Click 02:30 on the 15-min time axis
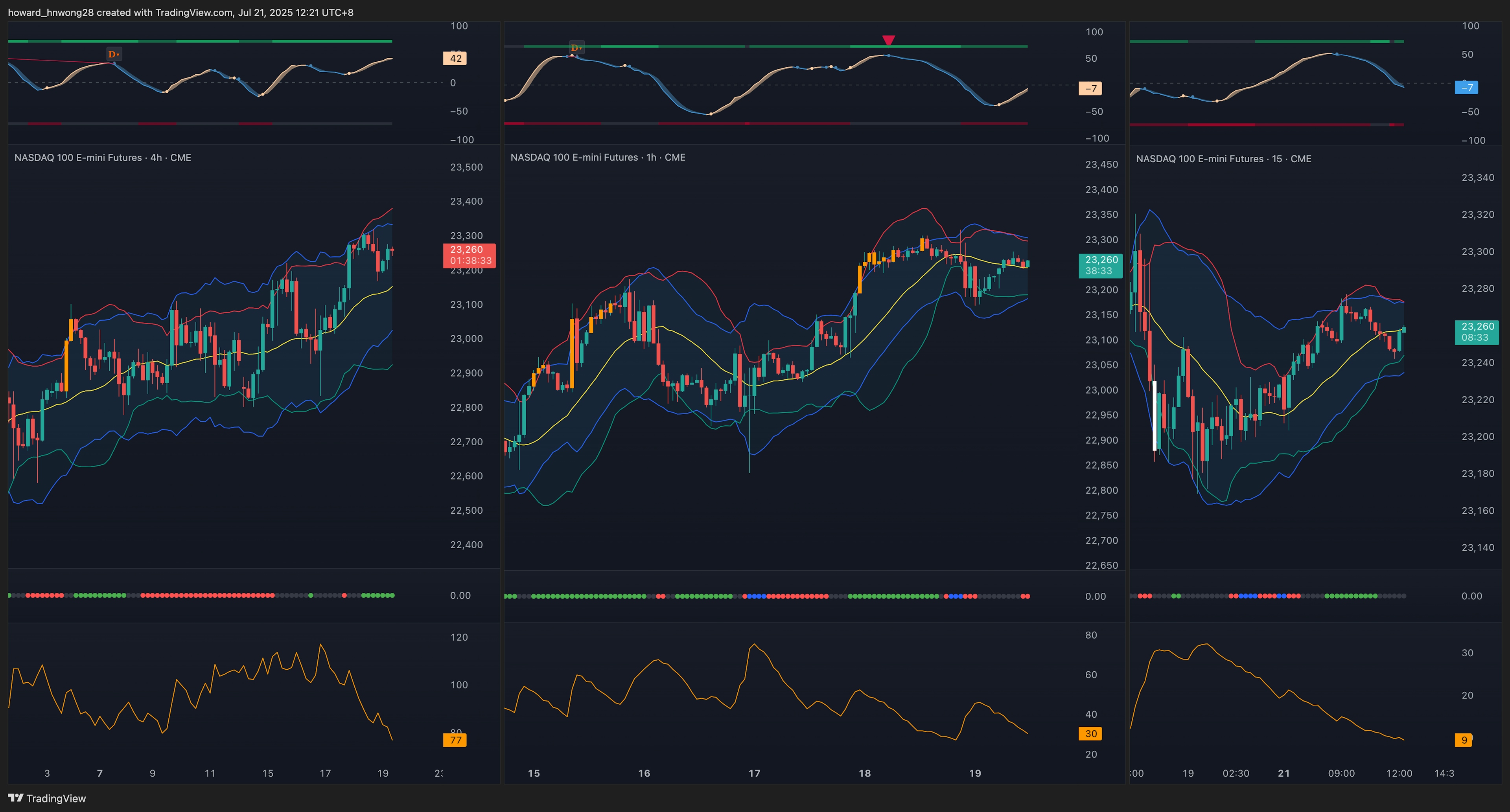 (1236, 773)
